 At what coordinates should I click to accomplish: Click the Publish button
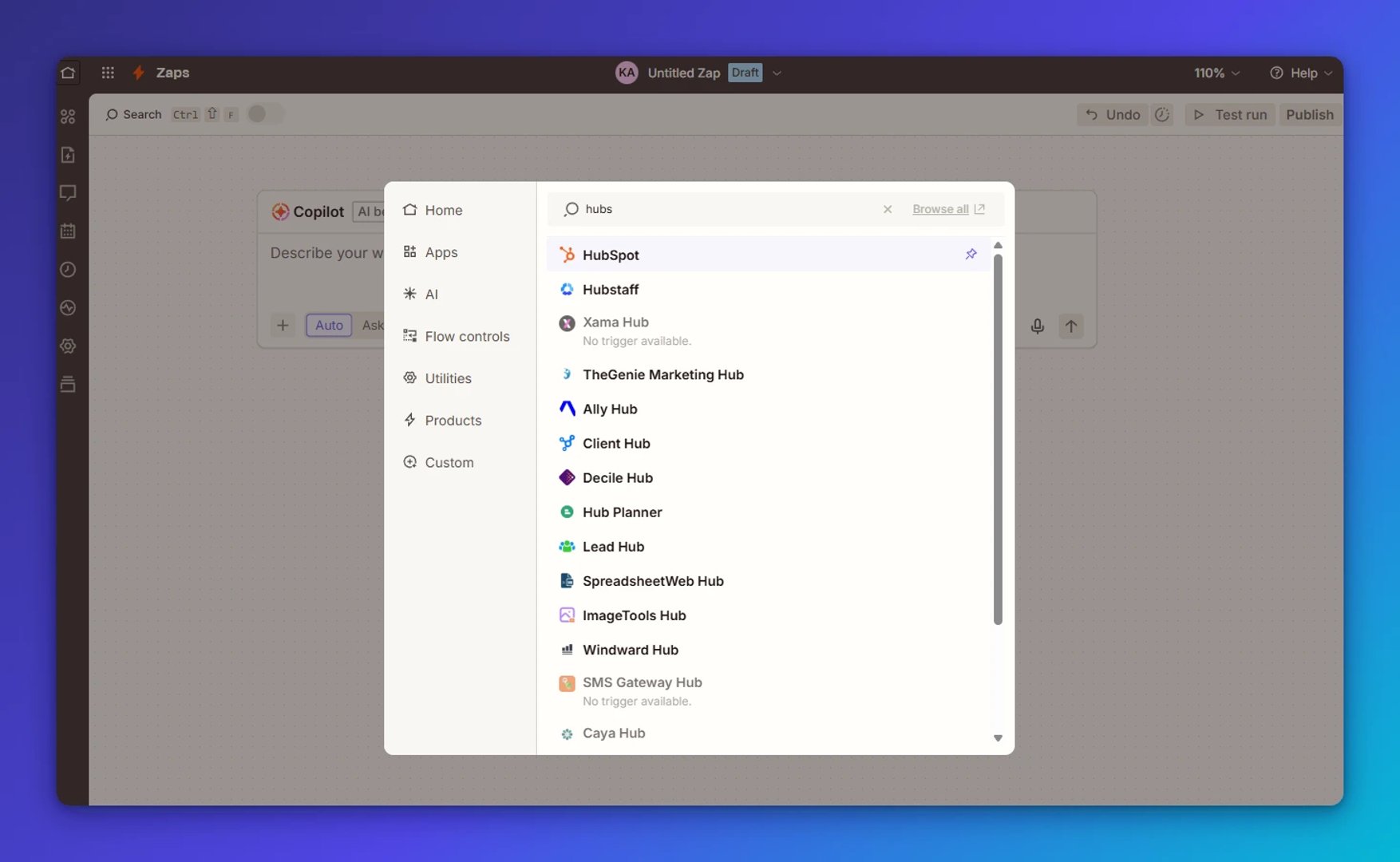point(1310,115)
